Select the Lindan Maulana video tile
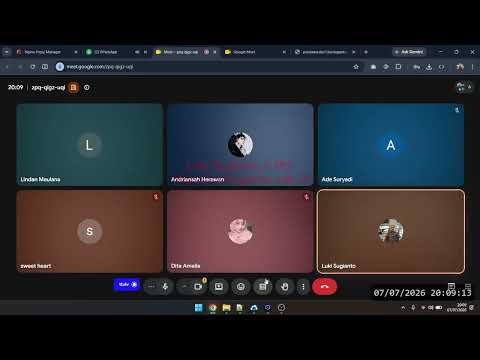This screenshot has width=480, height=360. coord(89,145)
